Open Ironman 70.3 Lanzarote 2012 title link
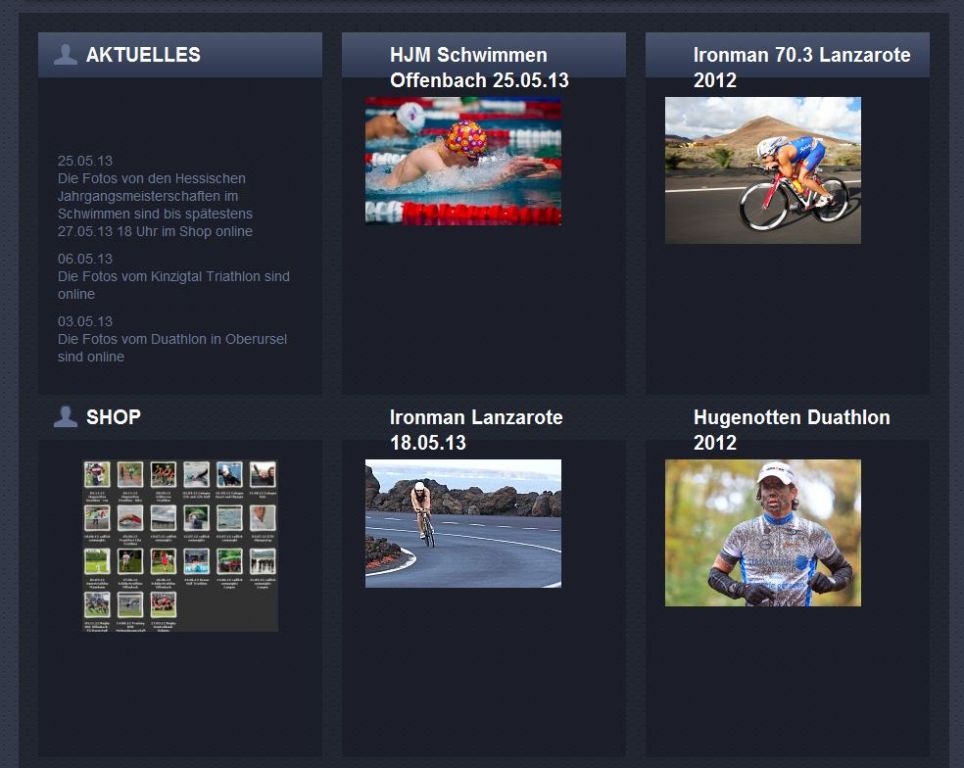This screenshot has width=964, height=768. coord(801,67)
